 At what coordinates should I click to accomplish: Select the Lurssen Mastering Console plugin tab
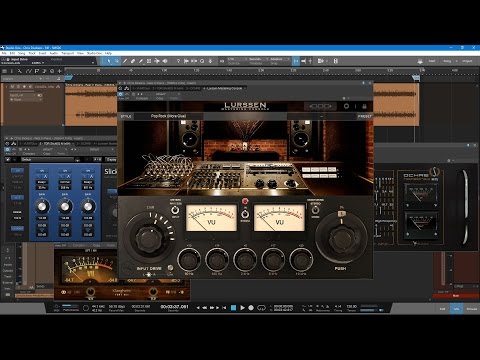224,88
